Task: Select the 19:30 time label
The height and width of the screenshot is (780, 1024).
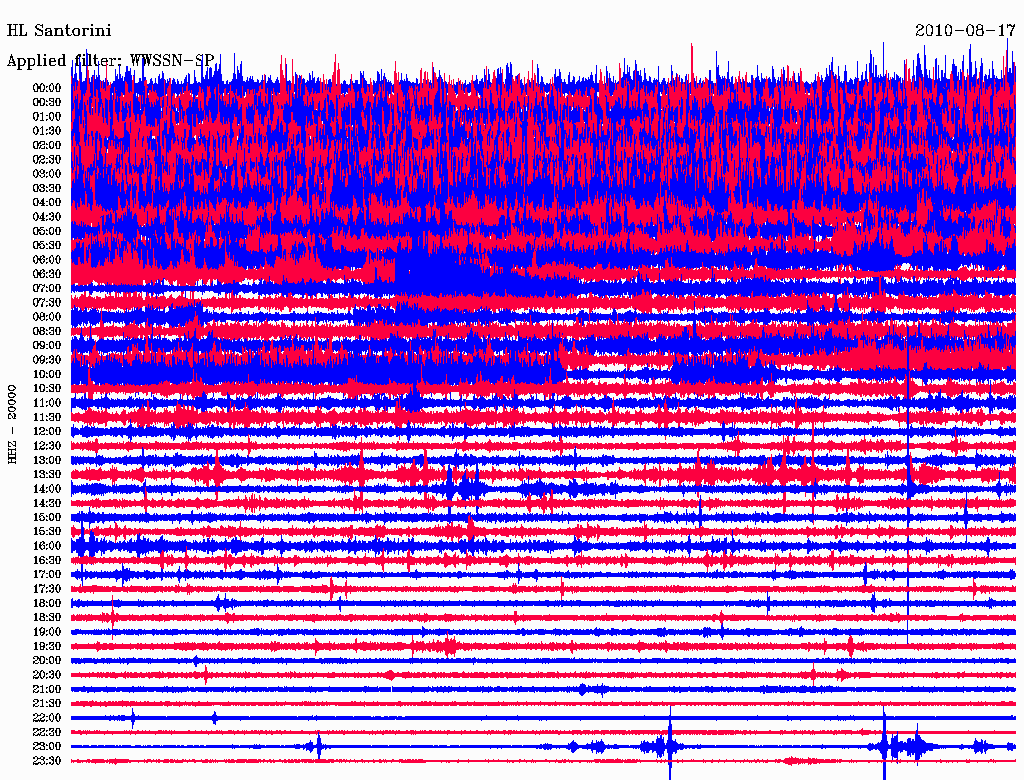Action: click(x=47, y=647)
